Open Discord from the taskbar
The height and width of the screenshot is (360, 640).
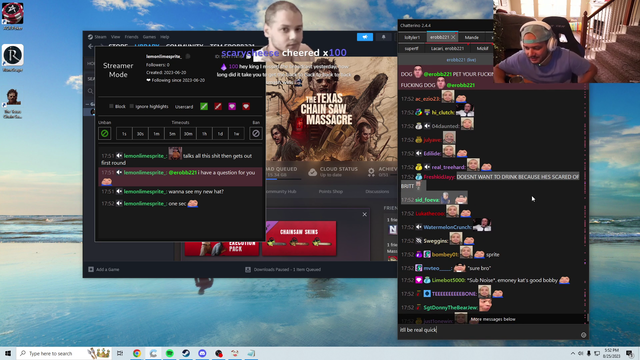(202, 353)
